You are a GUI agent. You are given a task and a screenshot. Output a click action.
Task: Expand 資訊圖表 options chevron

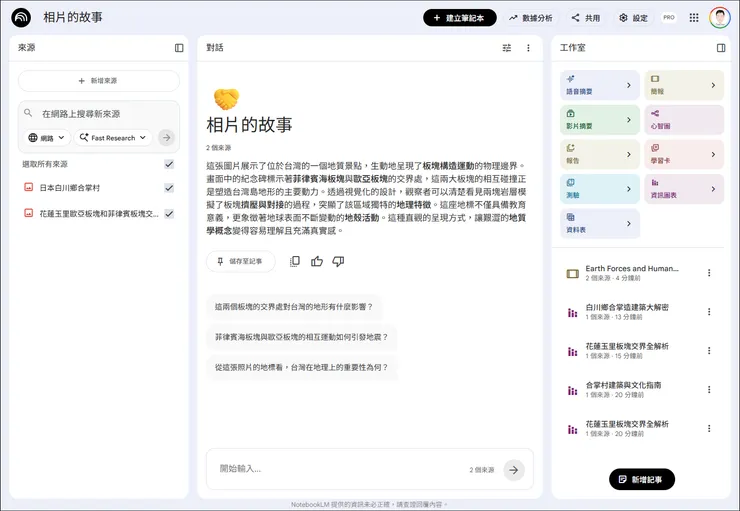713,189
